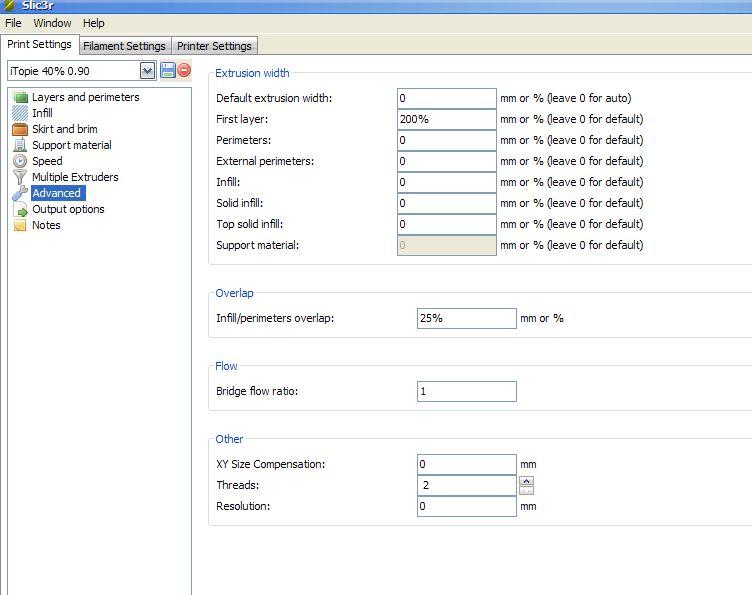
Task: Click the Top solid infill field
Action: tap(446, 224)
